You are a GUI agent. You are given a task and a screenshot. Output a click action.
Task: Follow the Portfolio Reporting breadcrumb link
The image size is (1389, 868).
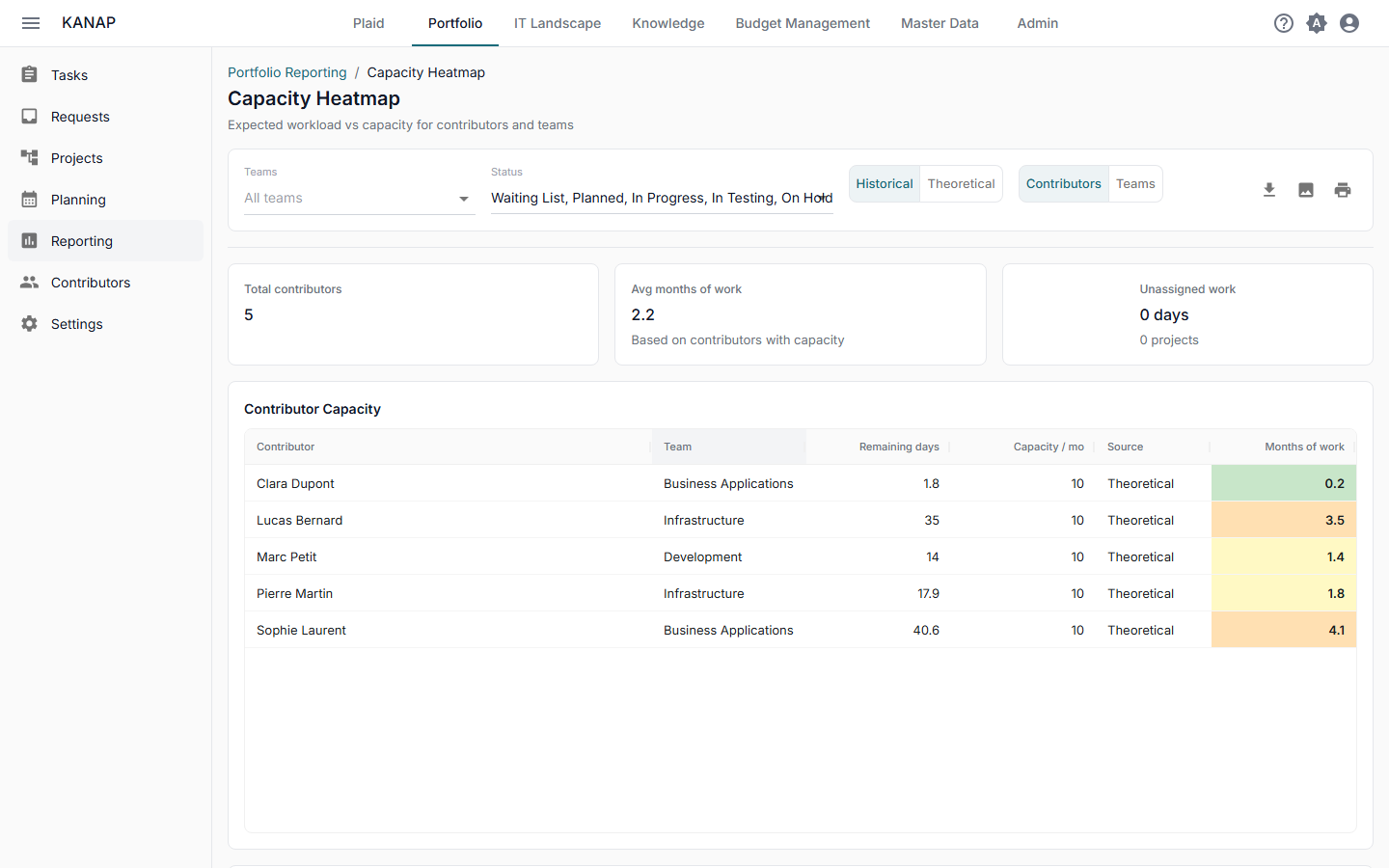(287, 72)
